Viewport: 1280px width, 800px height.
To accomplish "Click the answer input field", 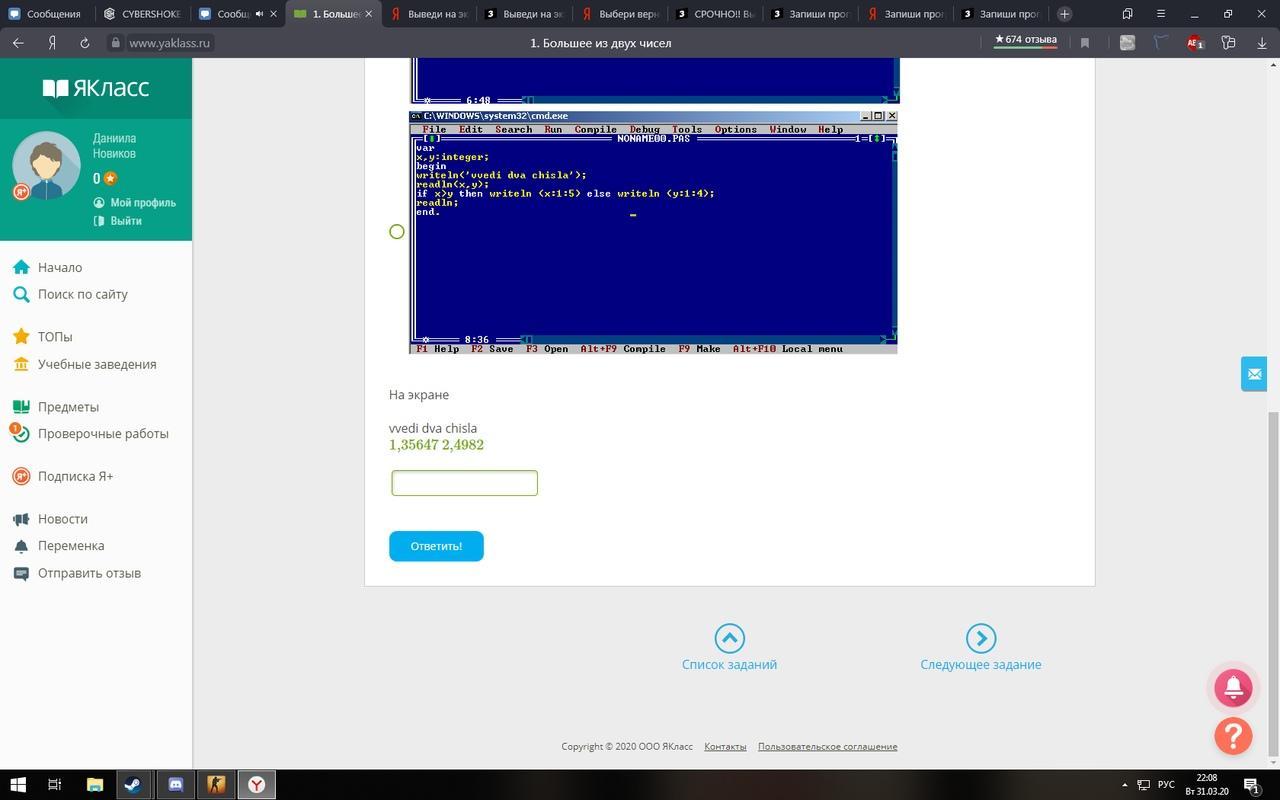I will coord(464,483).
